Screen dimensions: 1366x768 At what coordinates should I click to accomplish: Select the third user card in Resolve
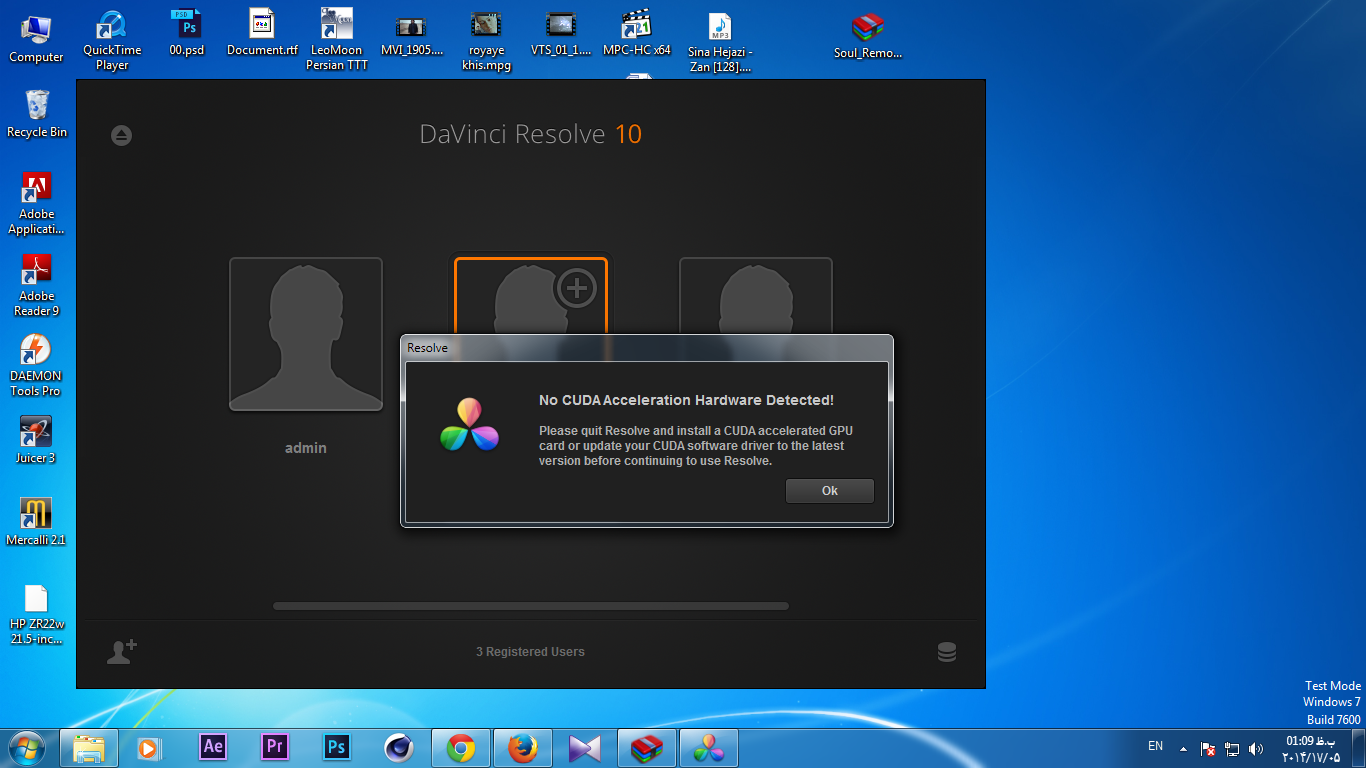tap(756, 296)
